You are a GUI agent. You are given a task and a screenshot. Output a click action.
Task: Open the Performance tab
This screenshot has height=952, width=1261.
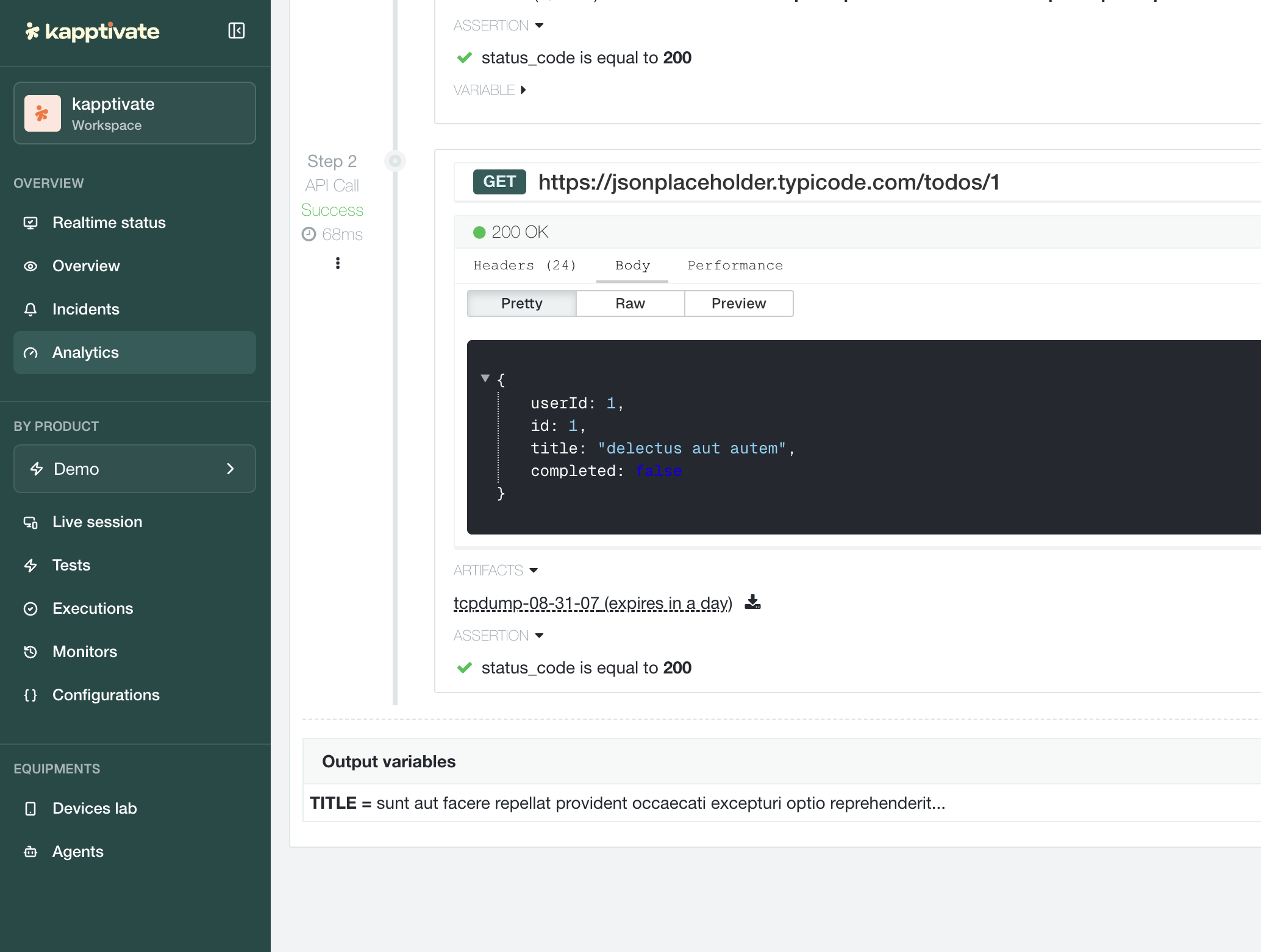pos(735,266)
